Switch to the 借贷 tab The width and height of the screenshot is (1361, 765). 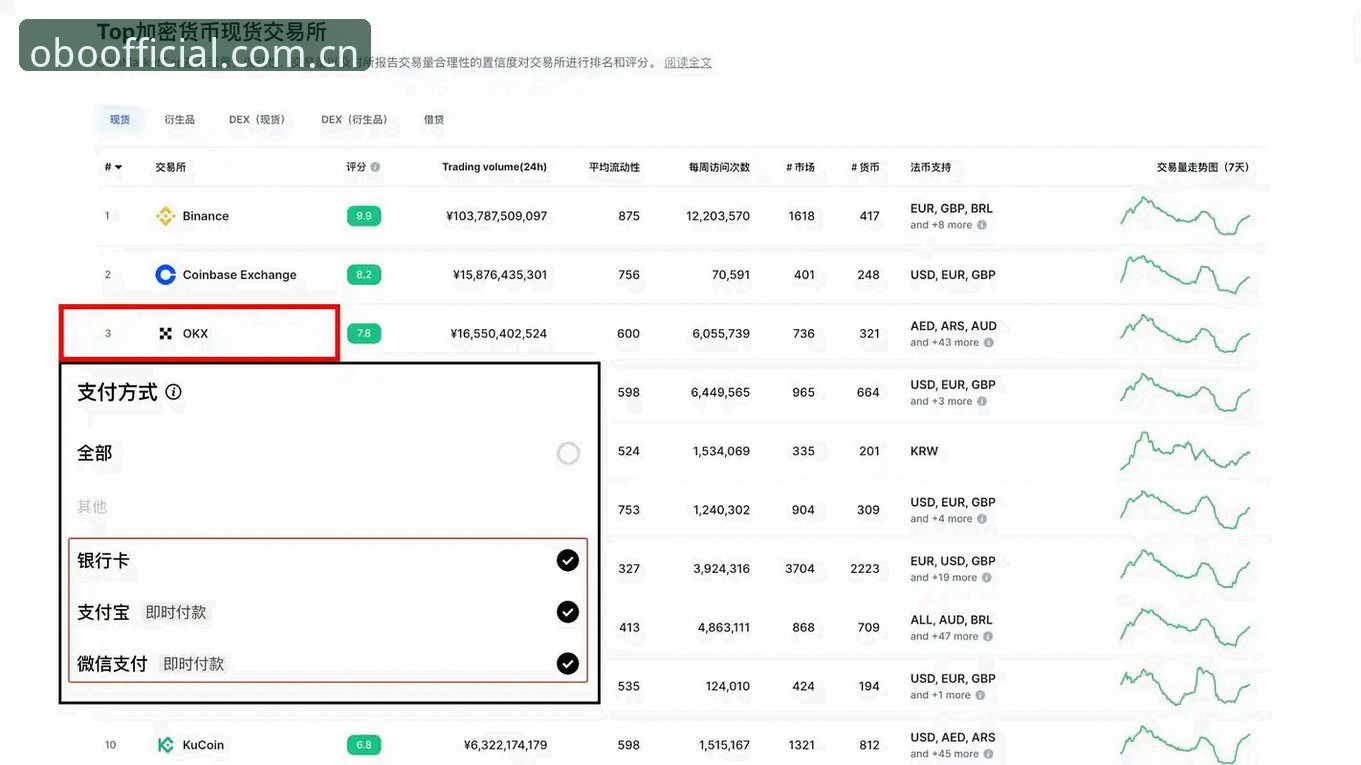(434, 120)
